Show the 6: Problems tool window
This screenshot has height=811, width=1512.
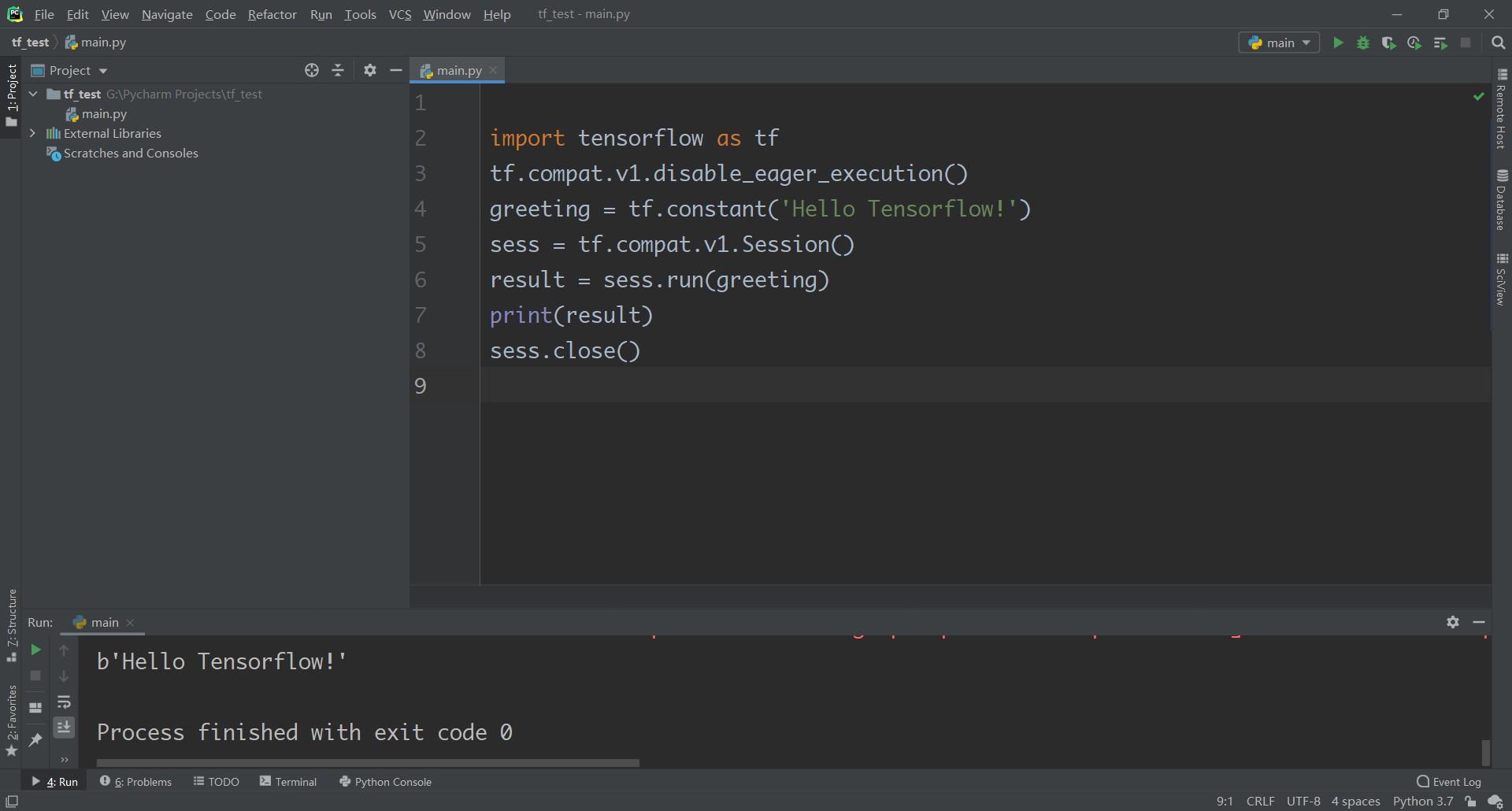click(135, 782)
